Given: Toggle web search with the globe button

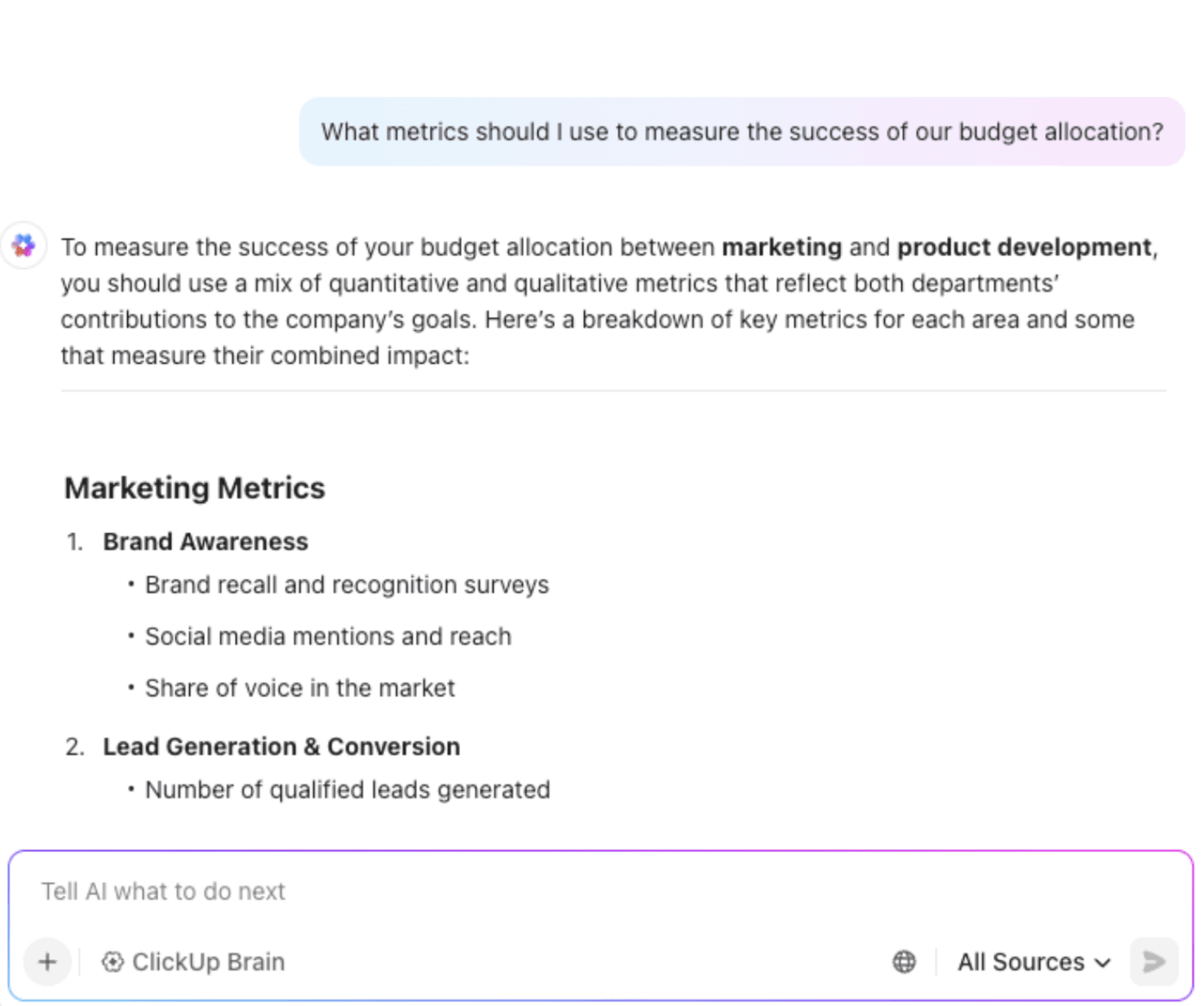Looking at the screenshot, I should pyautogui.click(x=904, y=961).
